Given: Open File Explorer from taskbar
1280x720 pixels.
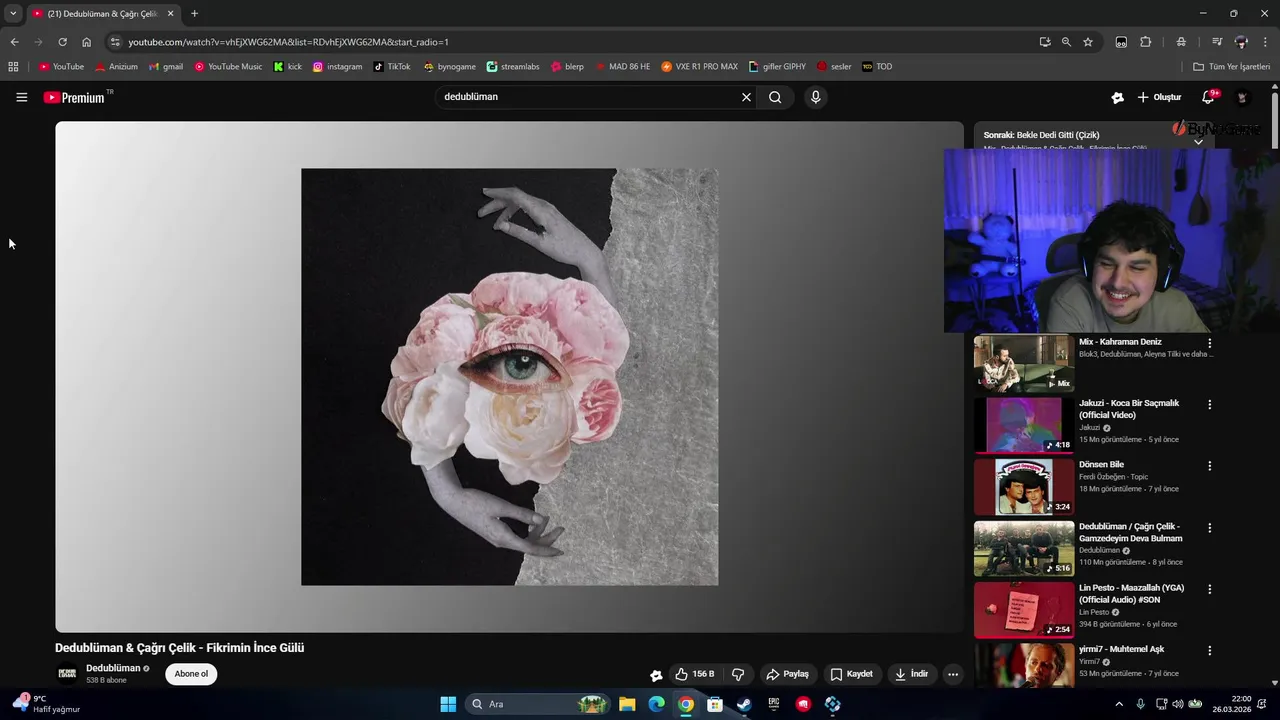Looking at the screenshot, I should [x=627, y=704].
